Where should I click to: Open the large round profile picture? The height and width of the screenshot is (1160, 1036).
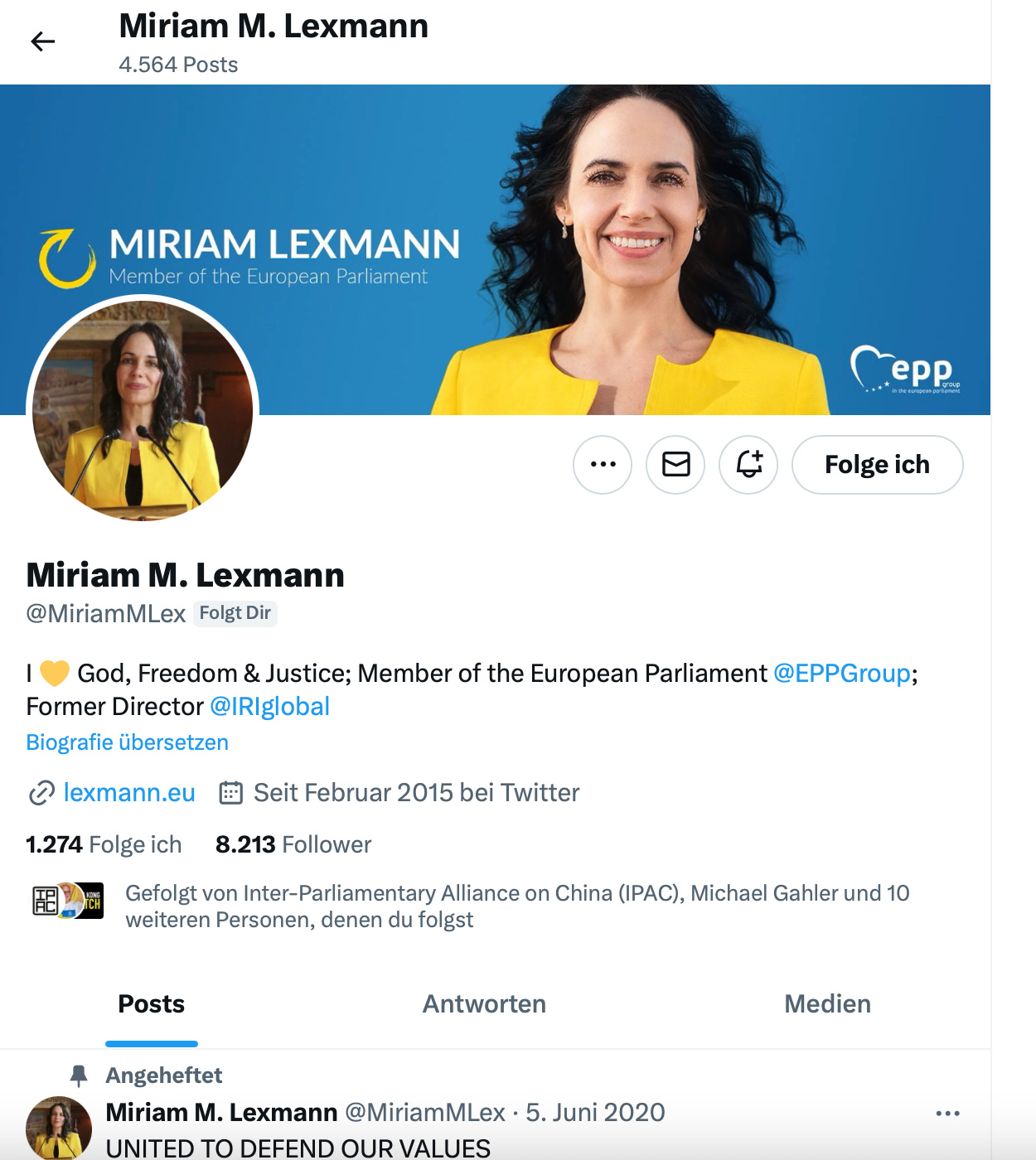[143, 410]
